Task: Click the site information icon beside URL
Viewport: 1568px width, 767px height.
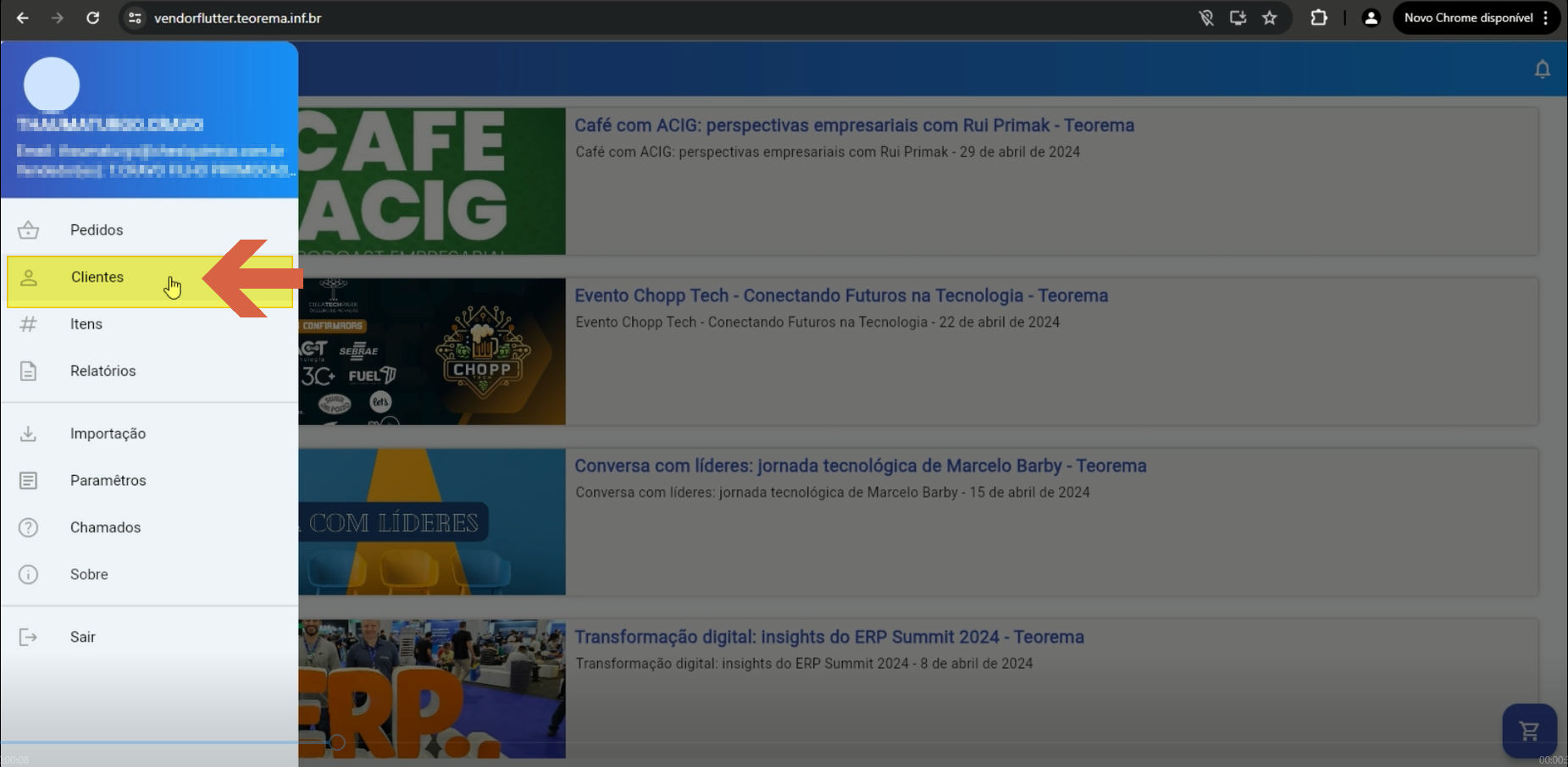Action: 135,18
